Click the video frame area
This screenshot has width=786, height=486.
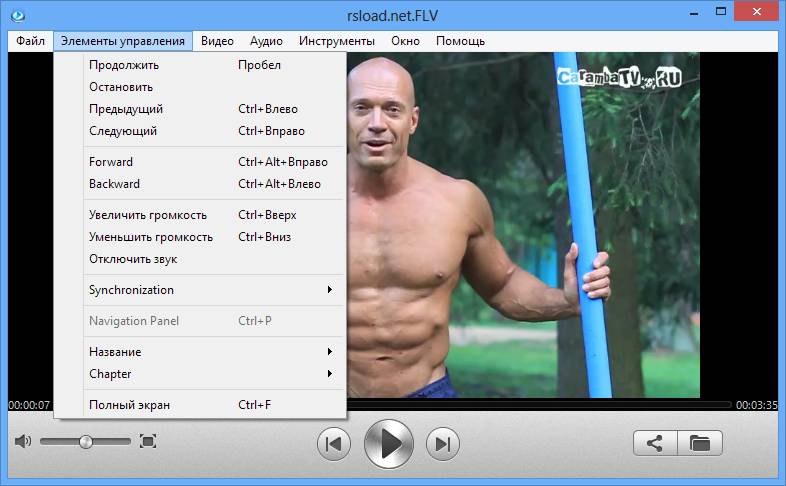[523, 225]
